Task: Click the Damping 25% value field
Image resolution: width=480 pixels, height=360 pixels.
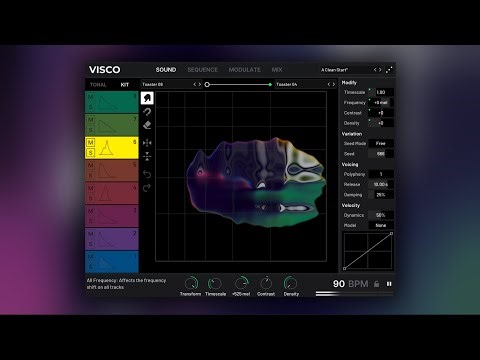Action: (381, 195)
